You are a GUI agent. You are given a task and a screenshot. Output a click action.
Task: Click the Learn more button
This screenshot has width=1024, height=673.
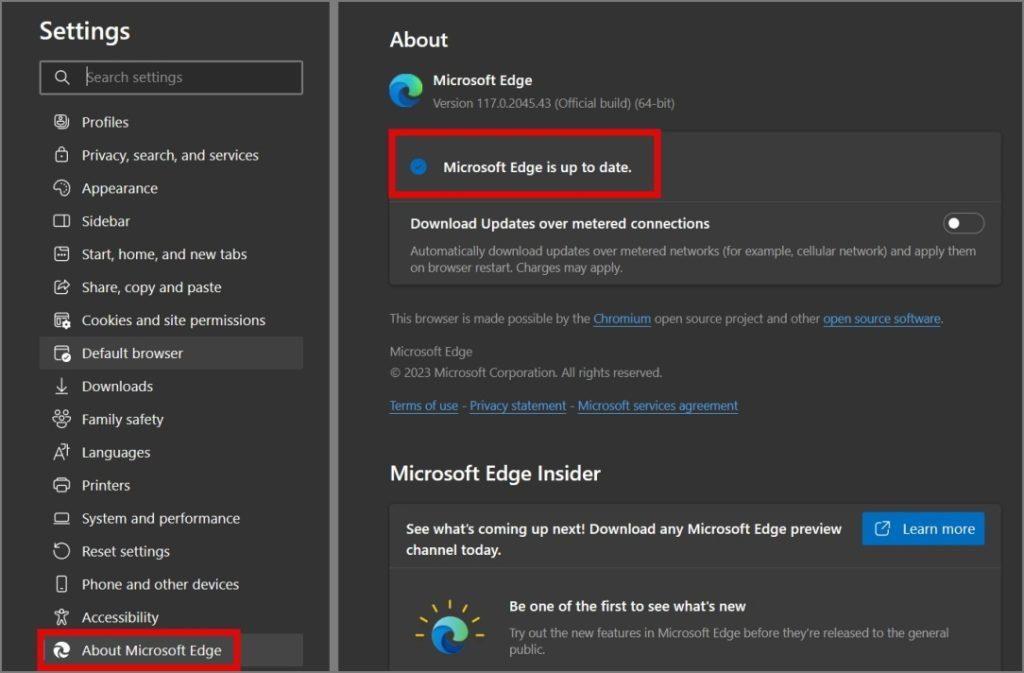point(923,529)
